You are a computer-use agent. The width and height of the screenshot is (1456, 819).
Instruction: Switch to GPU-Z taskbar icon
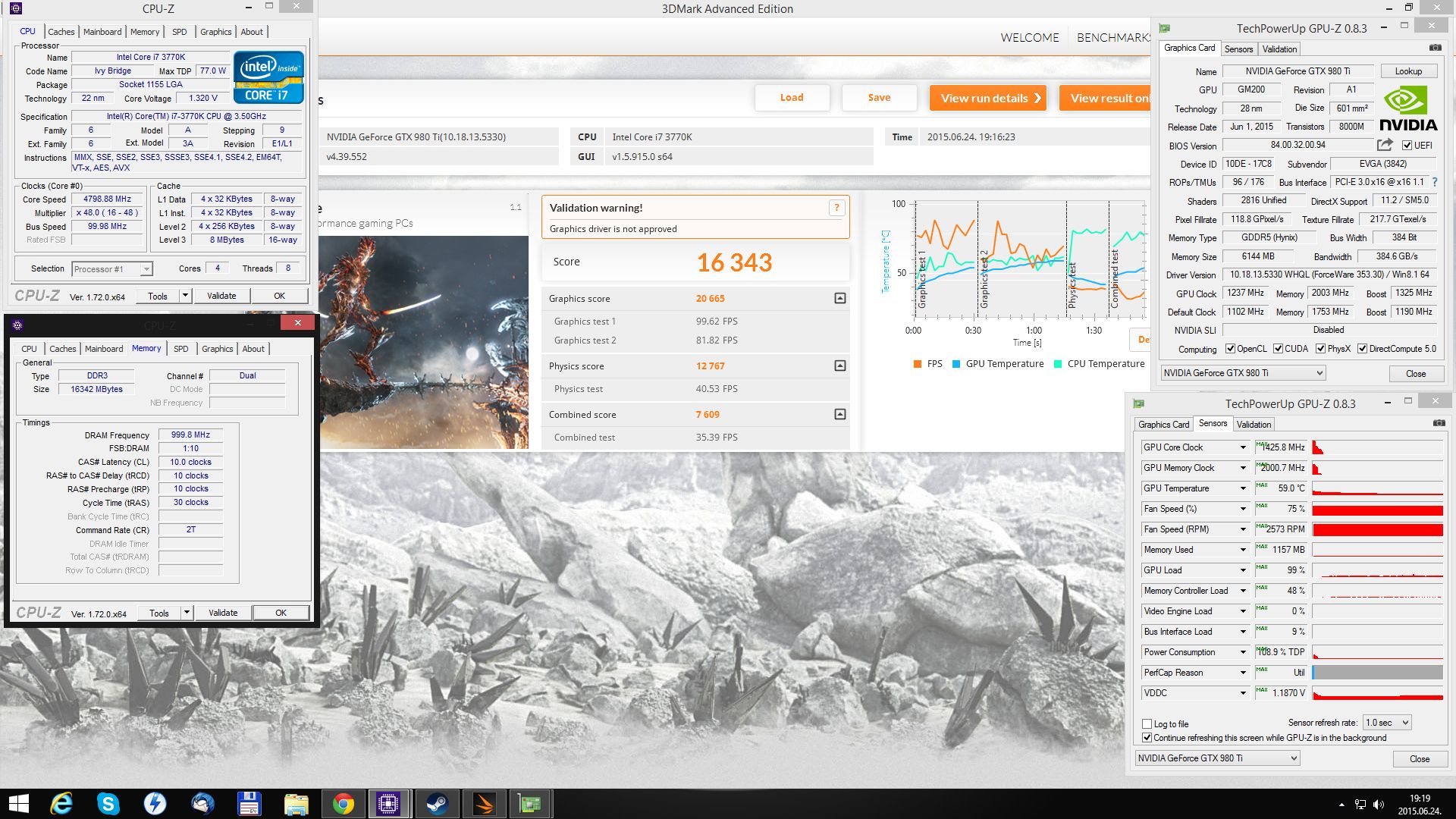pos(530,804)
